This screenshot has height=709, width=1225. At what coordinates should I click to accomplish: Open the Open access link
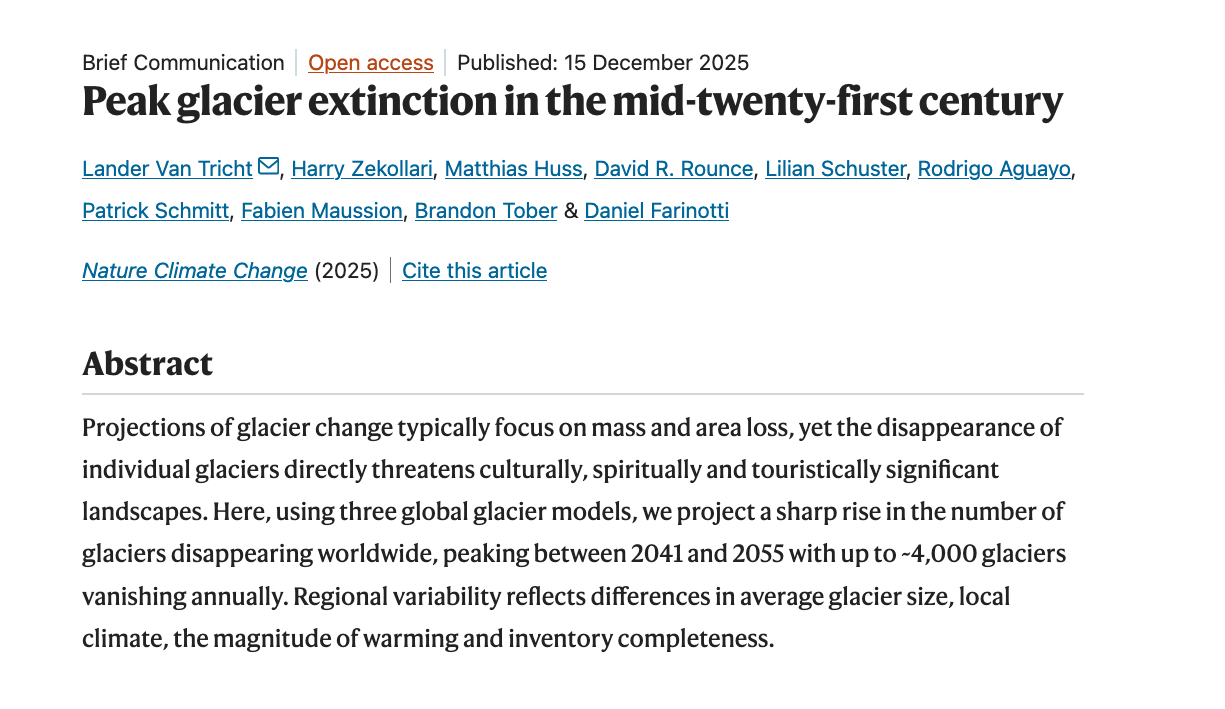[x=371, y=63]
